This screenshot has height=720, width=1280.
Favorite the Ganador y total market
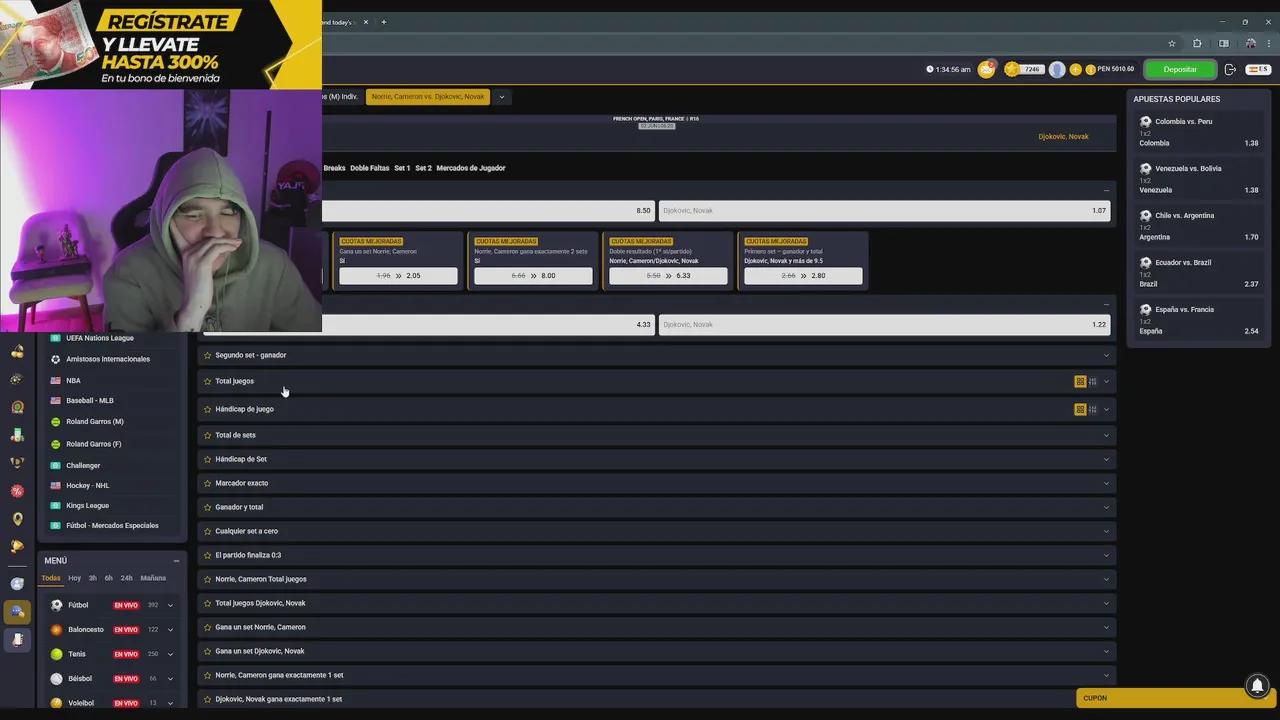(207, 507)
